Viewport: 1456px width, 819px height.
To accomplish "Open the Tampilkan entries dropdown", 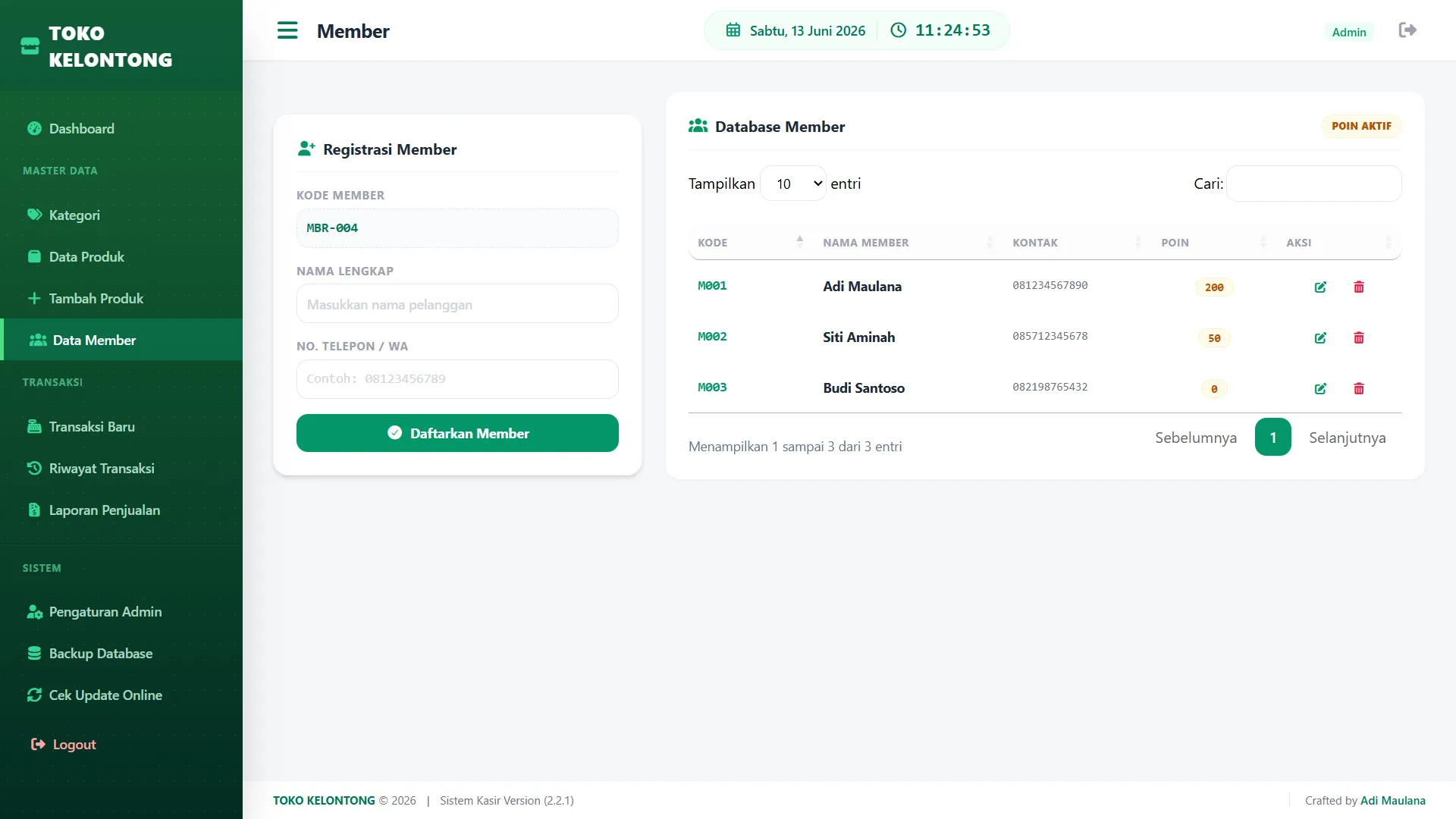I will point(792,184).
